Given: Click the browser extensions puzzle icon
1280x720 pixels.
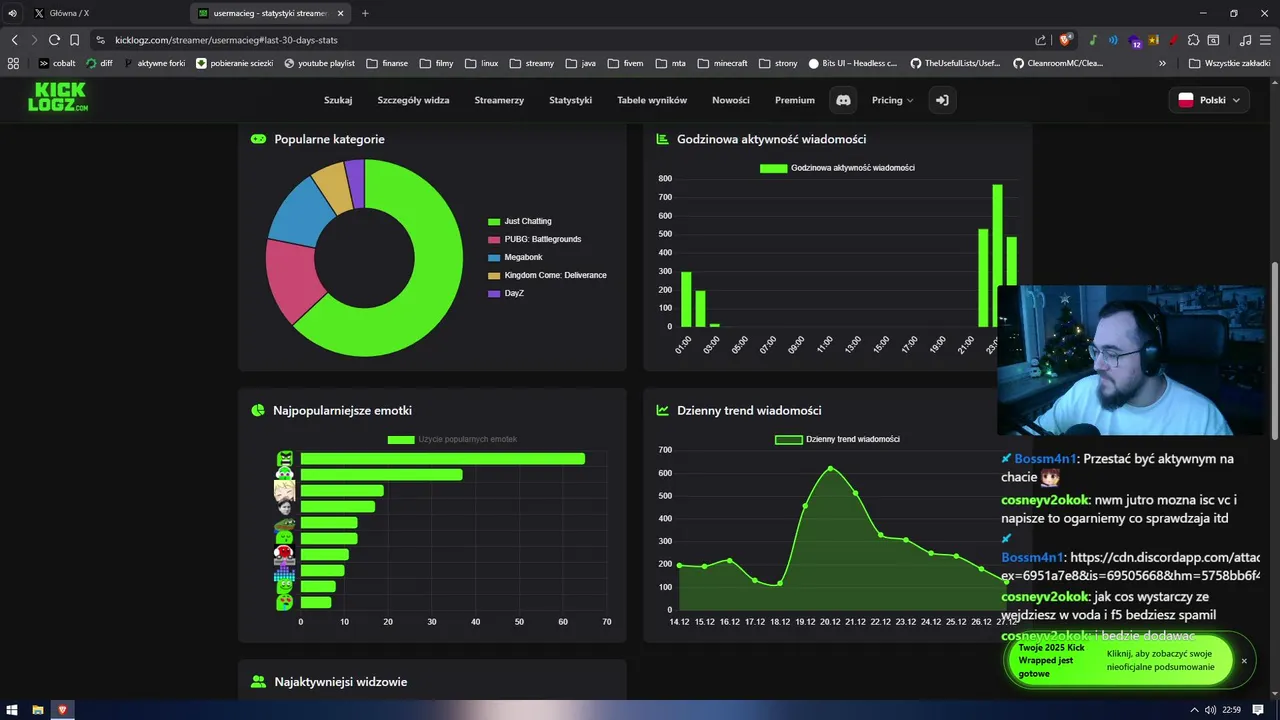Looking at the screenshot, I should pyautogui.click(x=1193, y=40).
